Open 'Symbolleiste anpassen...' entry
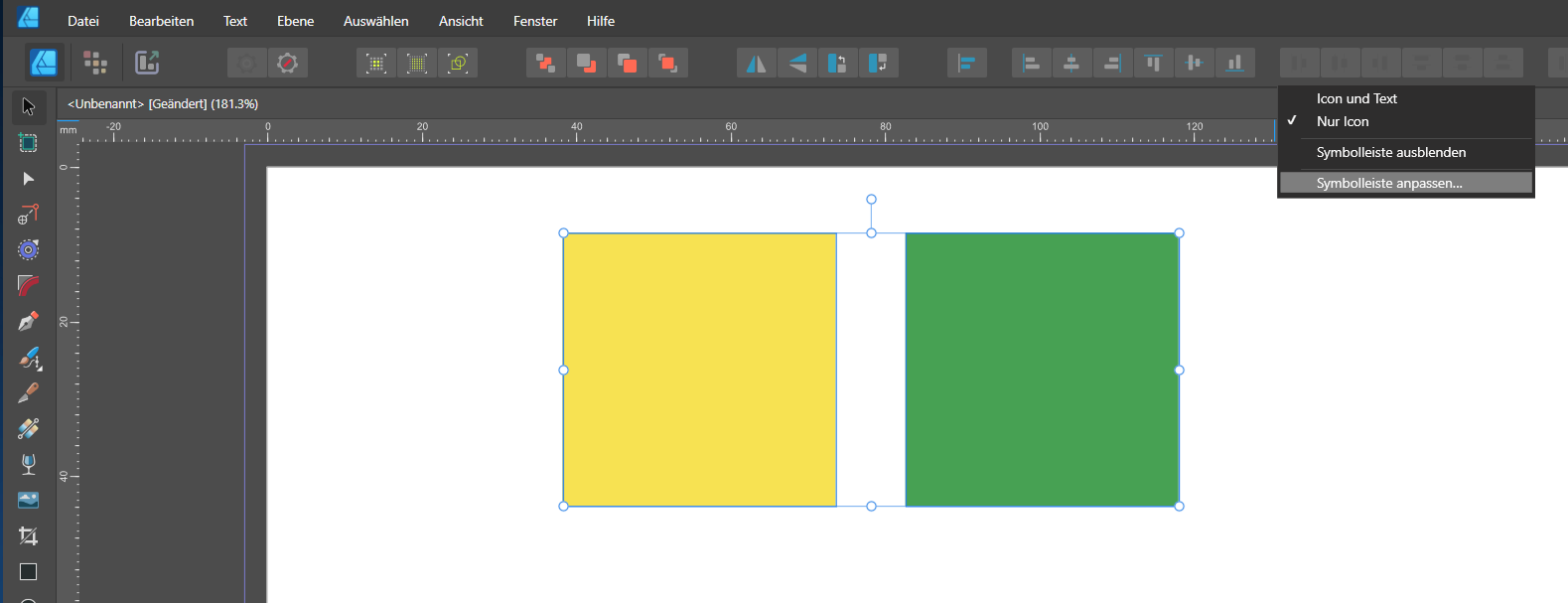This screenshot has width=1568, height=603. 1406,183
